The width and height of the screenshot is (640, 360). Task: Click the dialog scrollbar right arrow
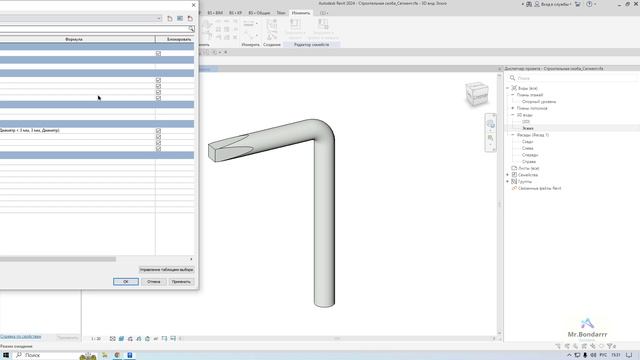(191, 259)
